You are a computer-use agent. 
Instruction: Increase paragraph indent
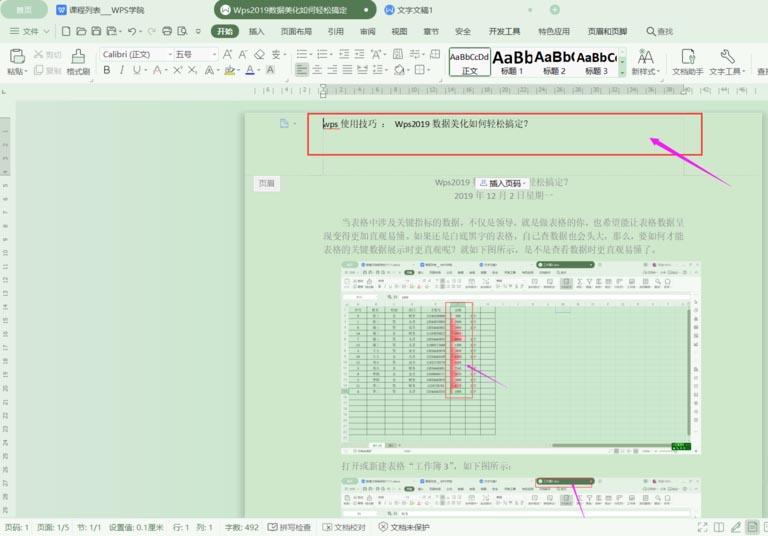tap(360, 54)
